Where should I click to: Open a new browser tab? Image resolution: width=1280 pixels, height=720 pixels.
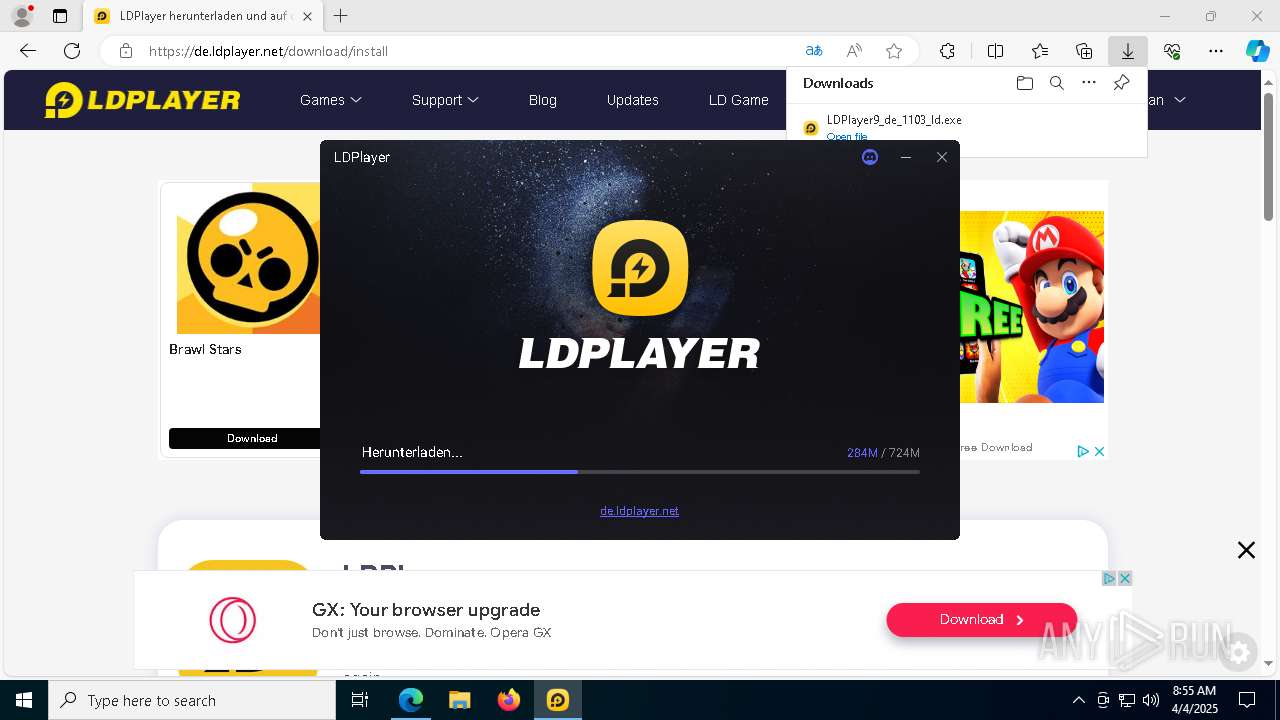point(341,16)
